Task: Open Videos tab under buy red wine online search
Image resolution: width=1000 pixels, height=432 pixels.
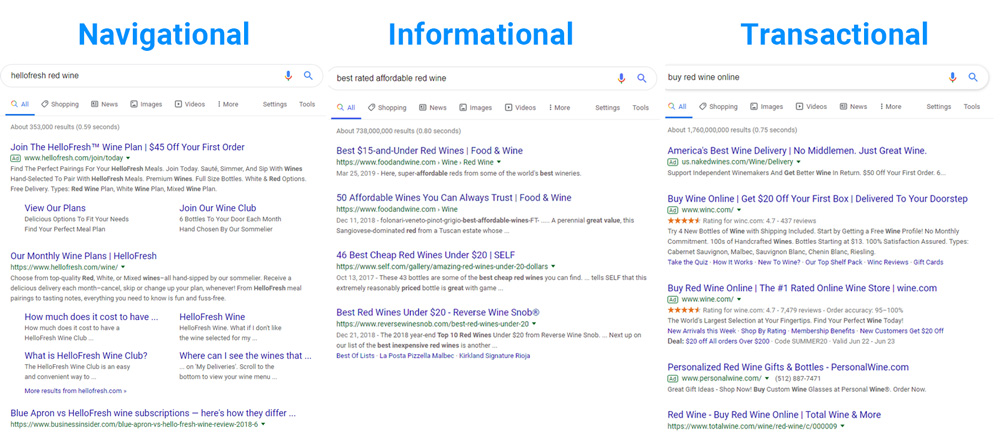Action: pyautogui.click(x=811, y=107)
